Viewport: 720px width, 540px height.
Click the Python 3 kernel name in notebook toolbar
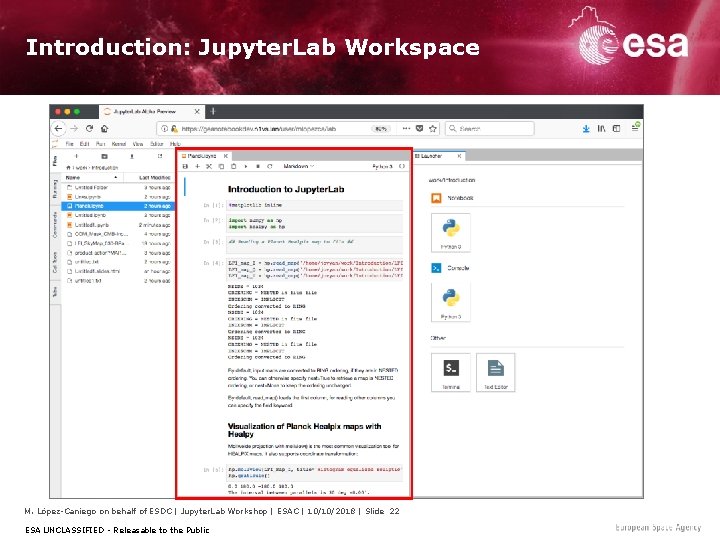click(382, 166)
